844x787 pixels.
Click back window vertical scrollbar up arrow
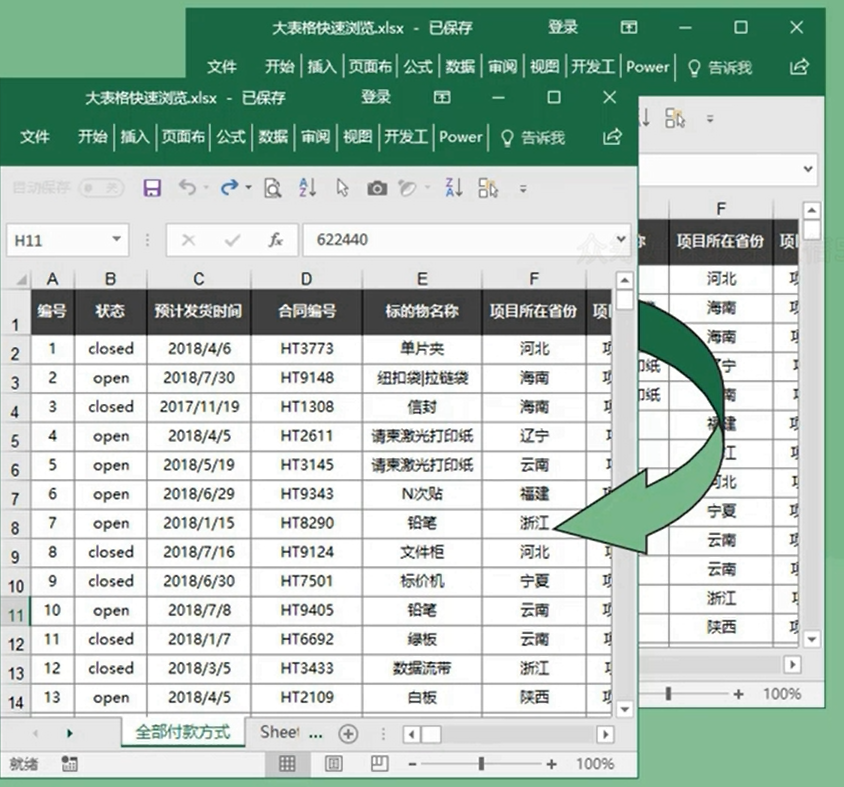click(x=811, y=210)
